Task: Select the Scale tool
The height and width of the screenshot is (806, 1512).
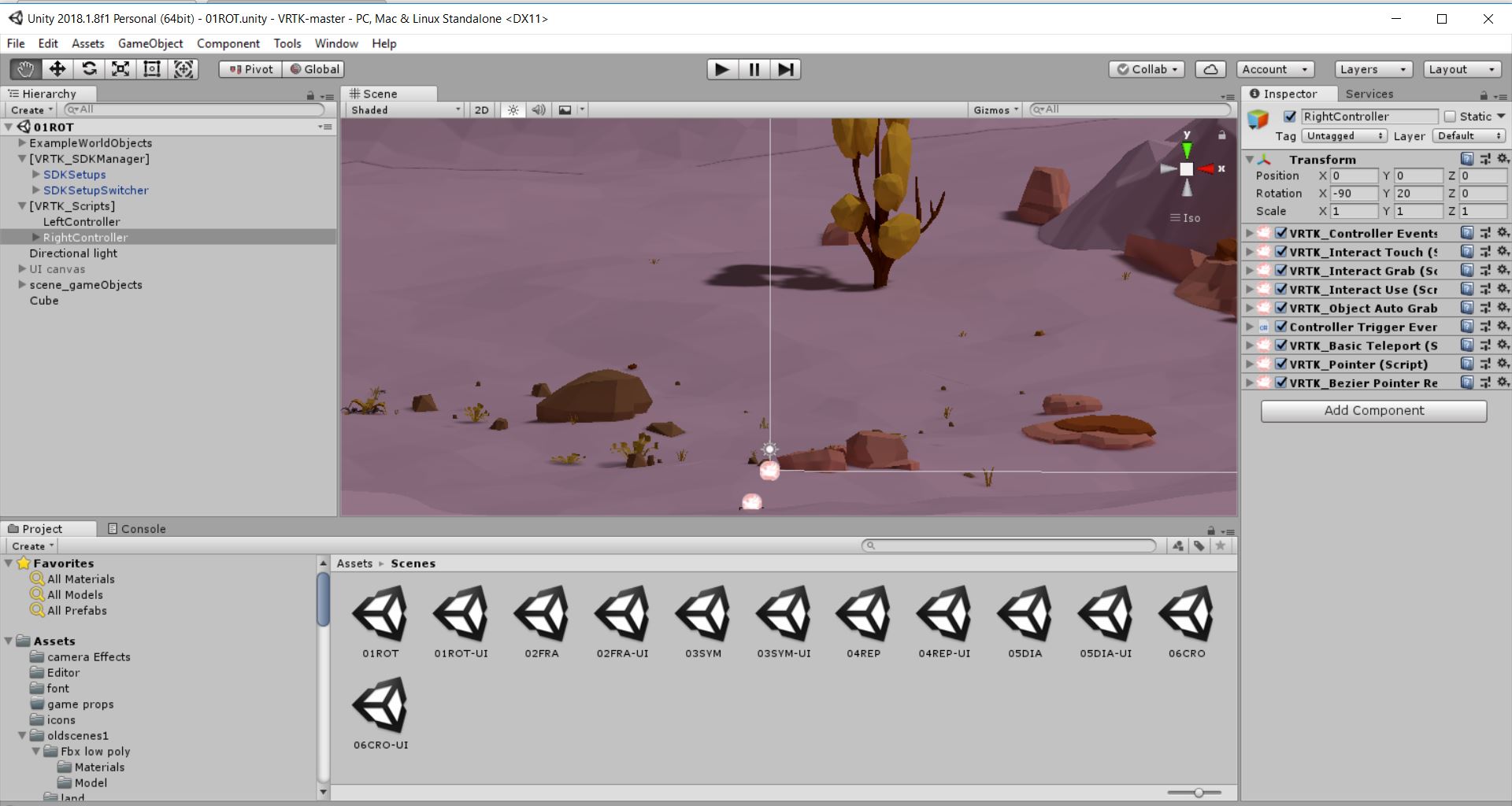Action: [x=120, y=69]
